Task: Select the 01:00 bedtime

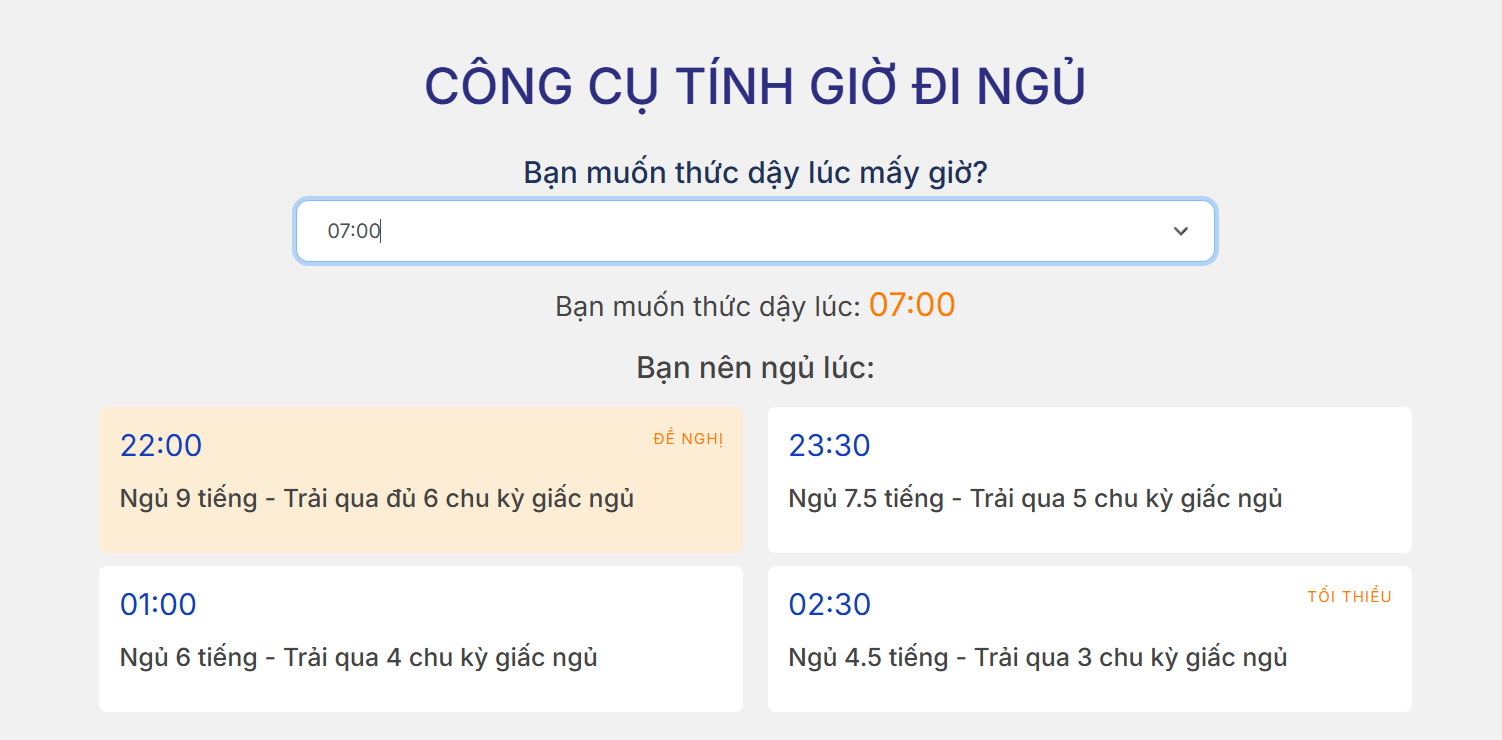Action: pos(158,605)
